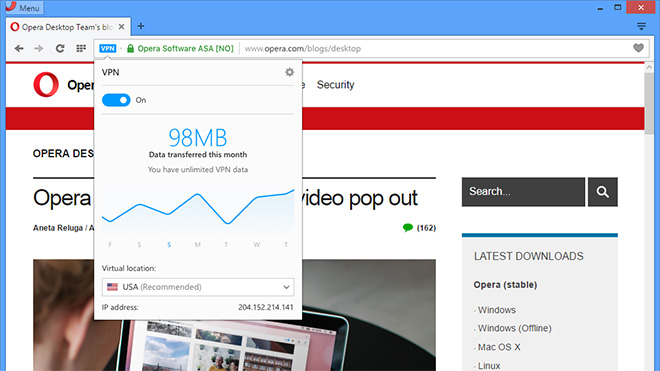Click the Mac OS X download link
660x371 pixels.
(x=499, y=347)
